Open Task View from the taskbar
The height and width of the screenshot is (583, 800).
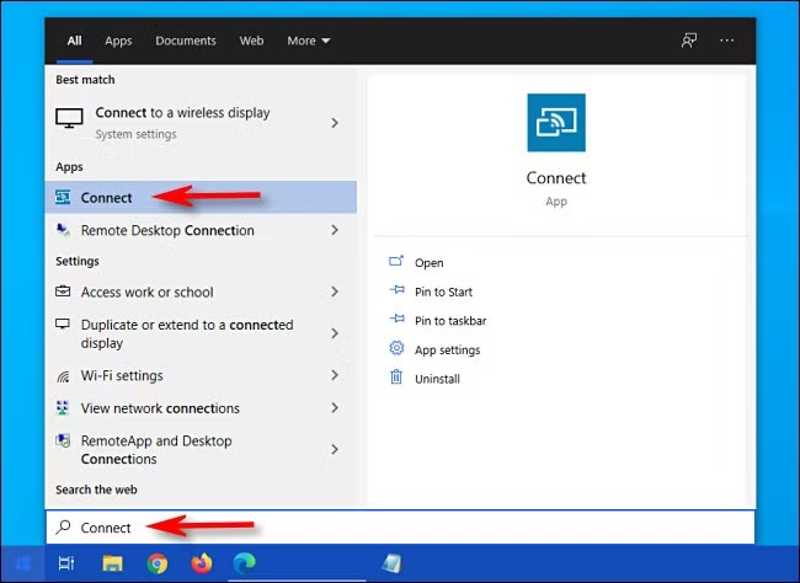[66, 564]
